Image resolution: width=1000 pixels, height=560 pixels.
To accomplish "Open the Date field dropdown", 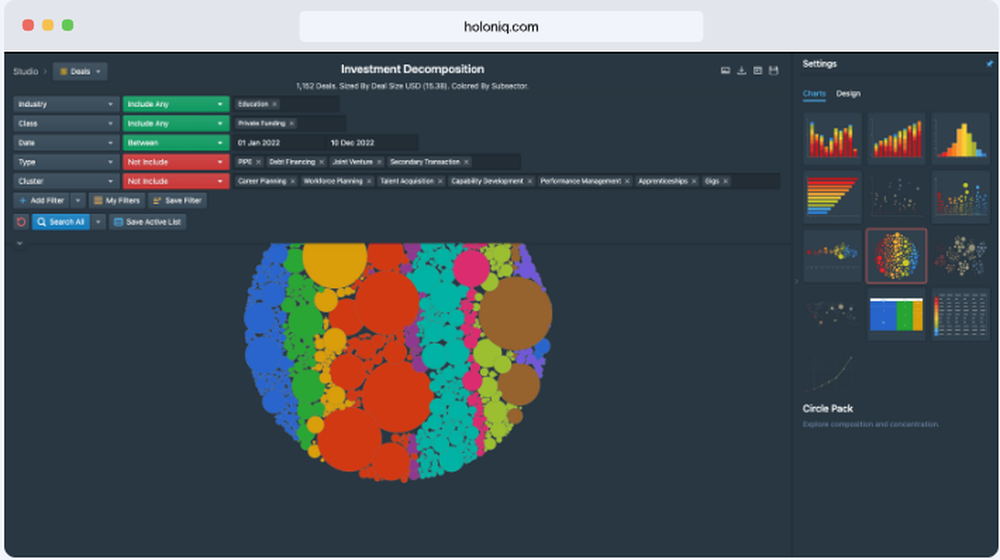I will click(66, 143).
